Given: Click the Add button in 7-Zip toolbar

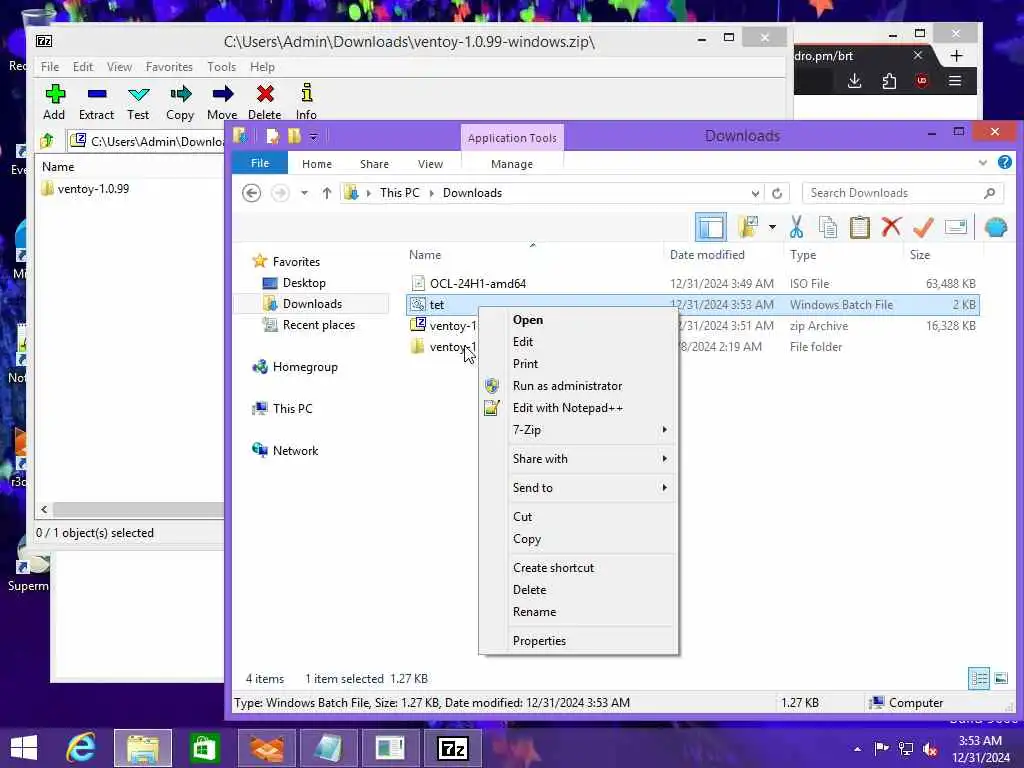Looking at the screenshot, I should [x=54, y=103].
